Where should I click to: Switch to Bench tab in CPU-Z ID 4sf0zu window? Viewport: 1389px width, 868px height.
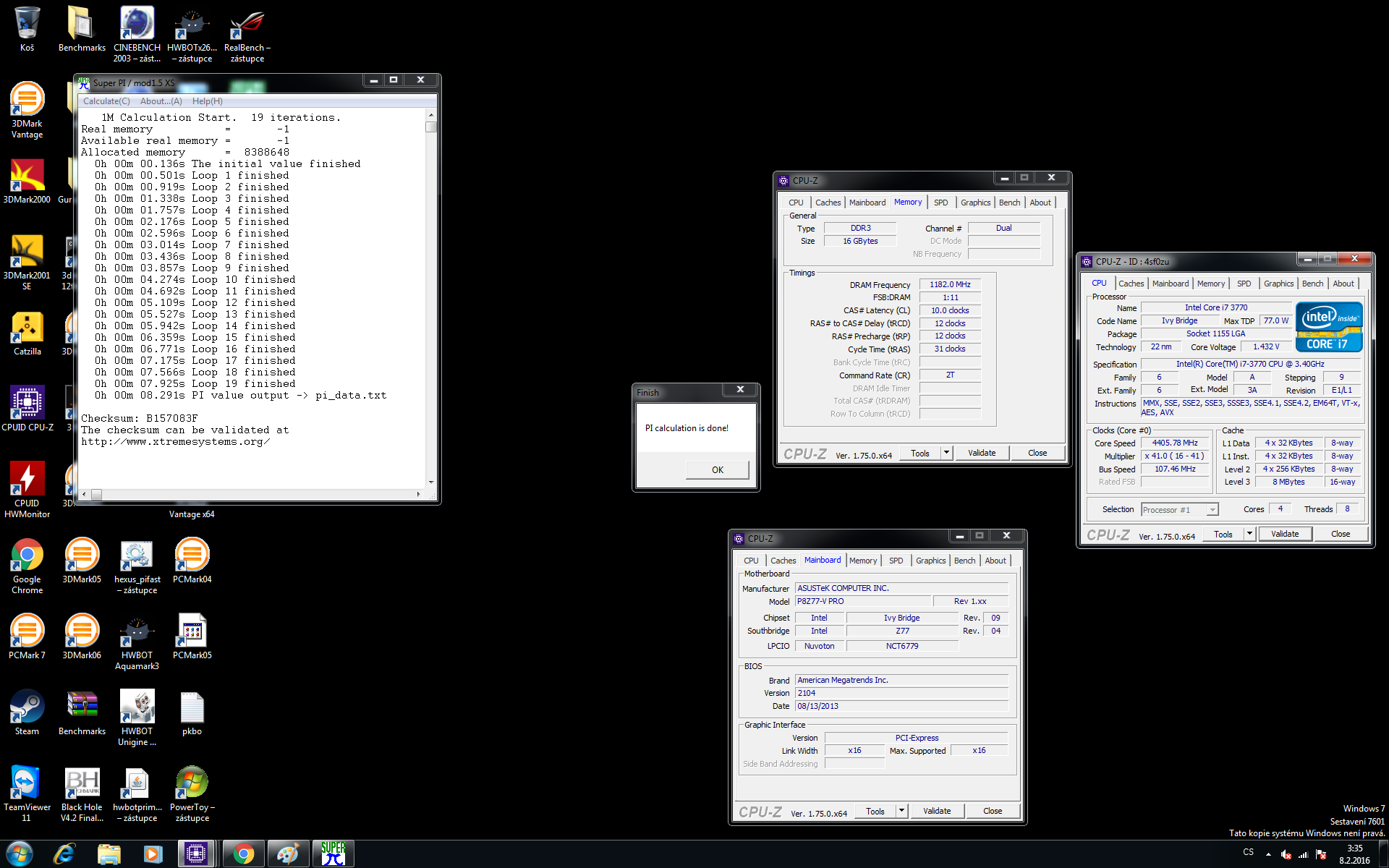(1312, 284)
